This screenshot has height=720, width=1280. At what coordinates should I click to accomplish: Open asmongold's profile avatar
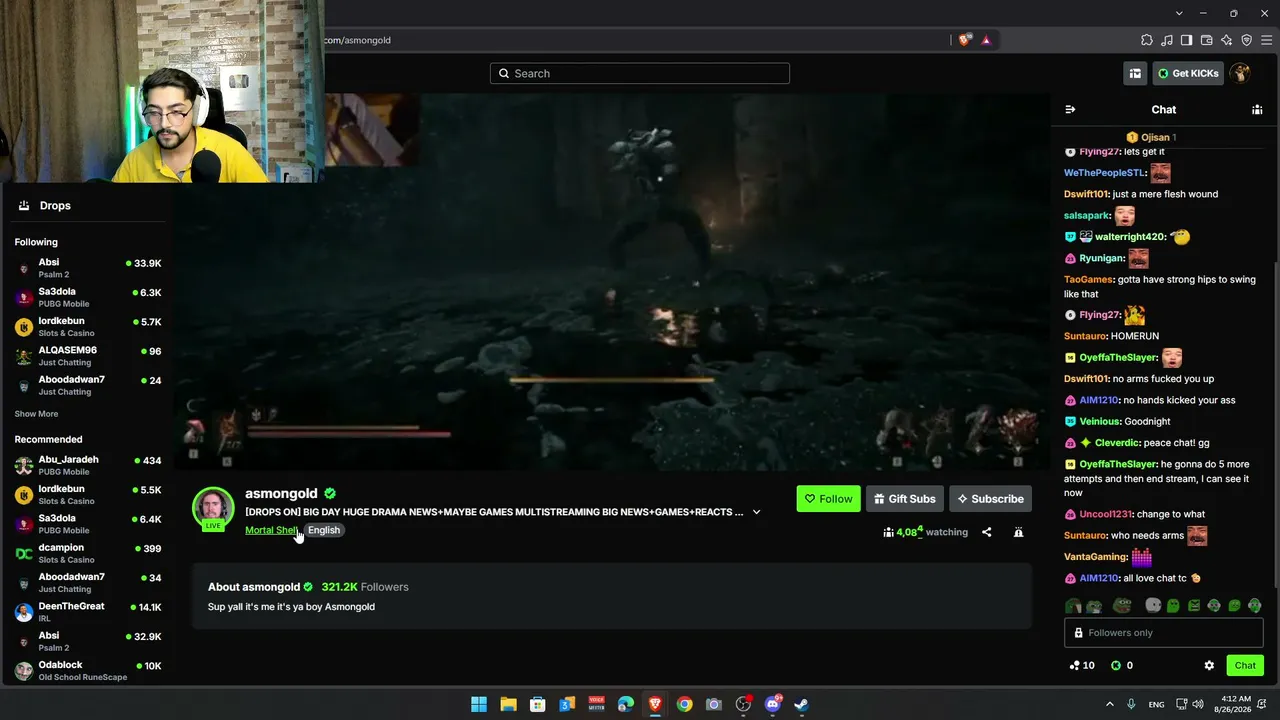[x=213, y=507]
